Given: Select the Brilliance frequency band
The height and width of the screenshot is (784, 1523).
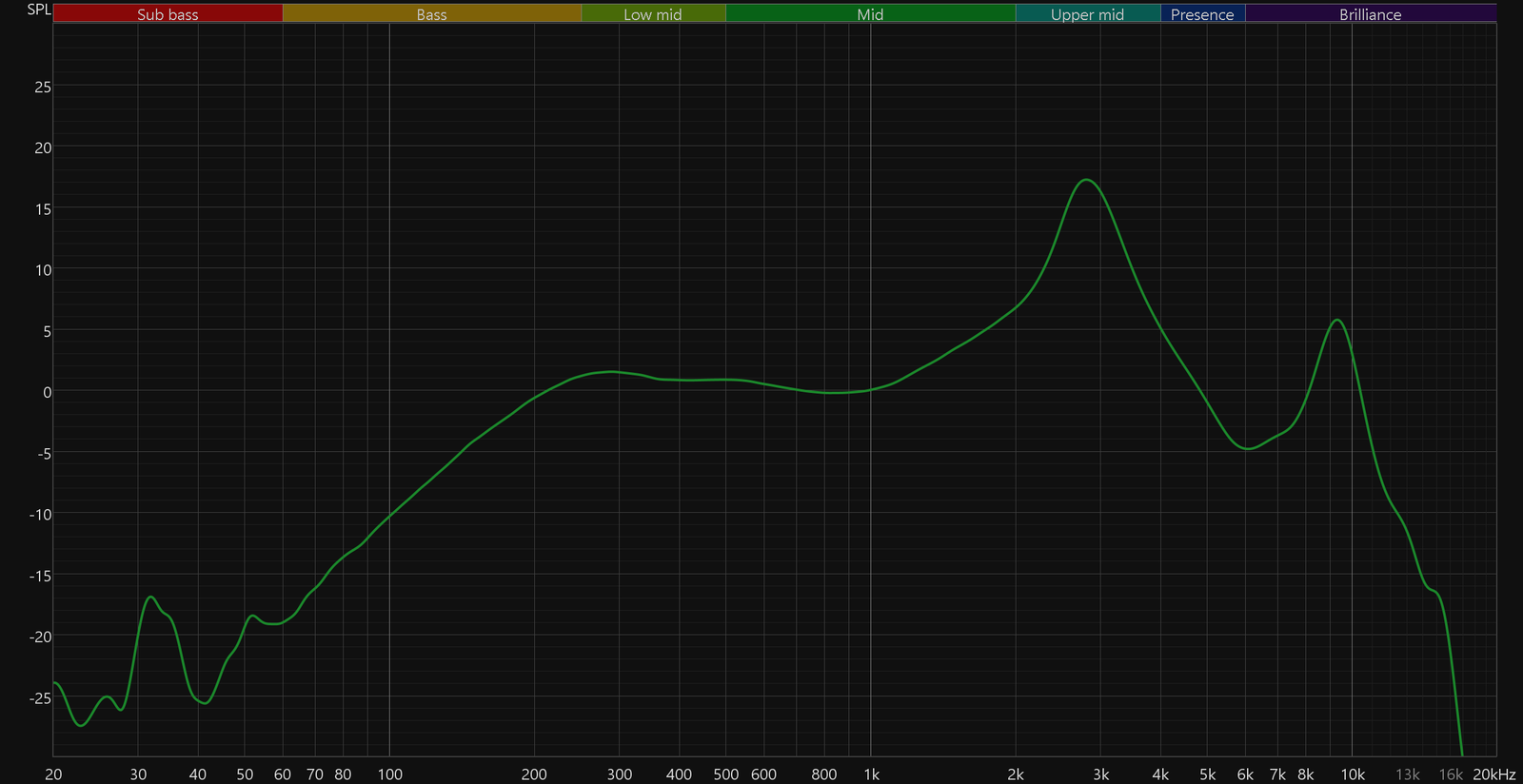Looking at the screenshot, I should (x=1370, y=13).
